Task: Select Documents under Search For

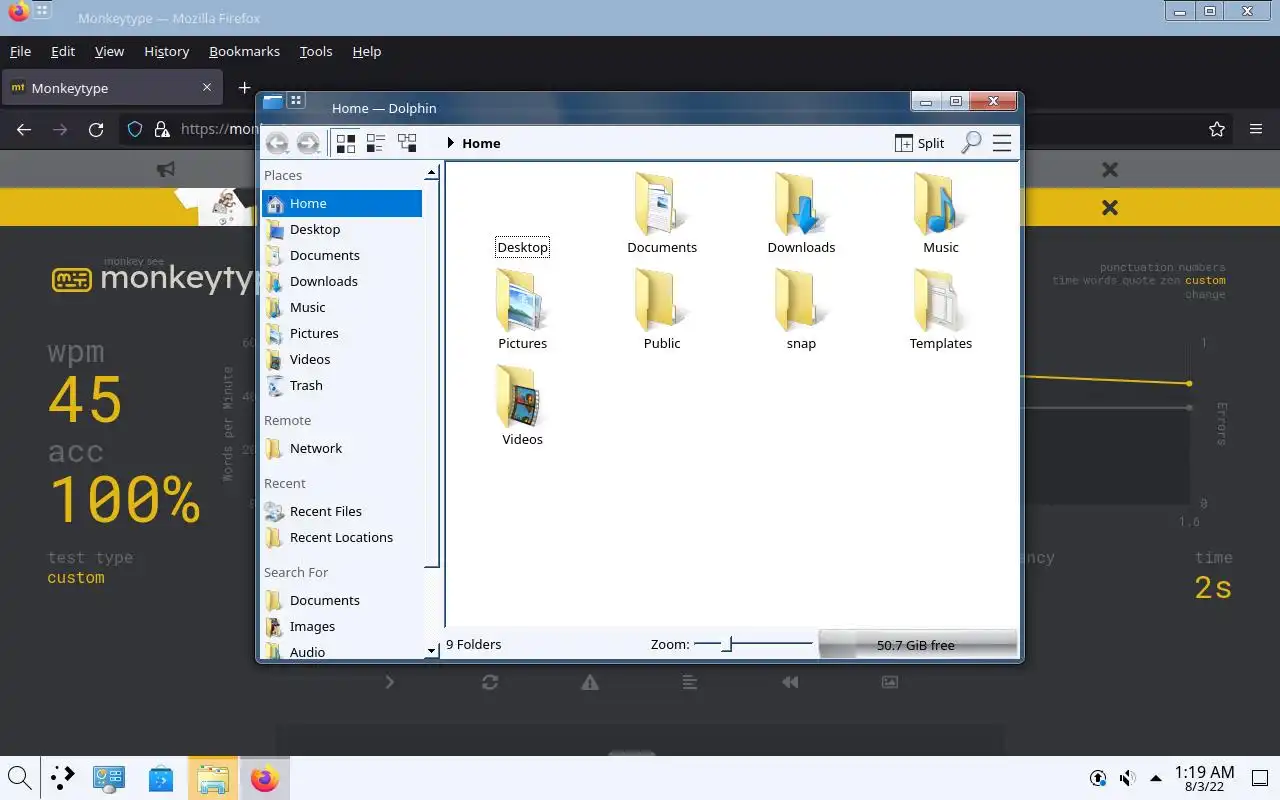Action: pyautogui.click(x=342, y=600)
